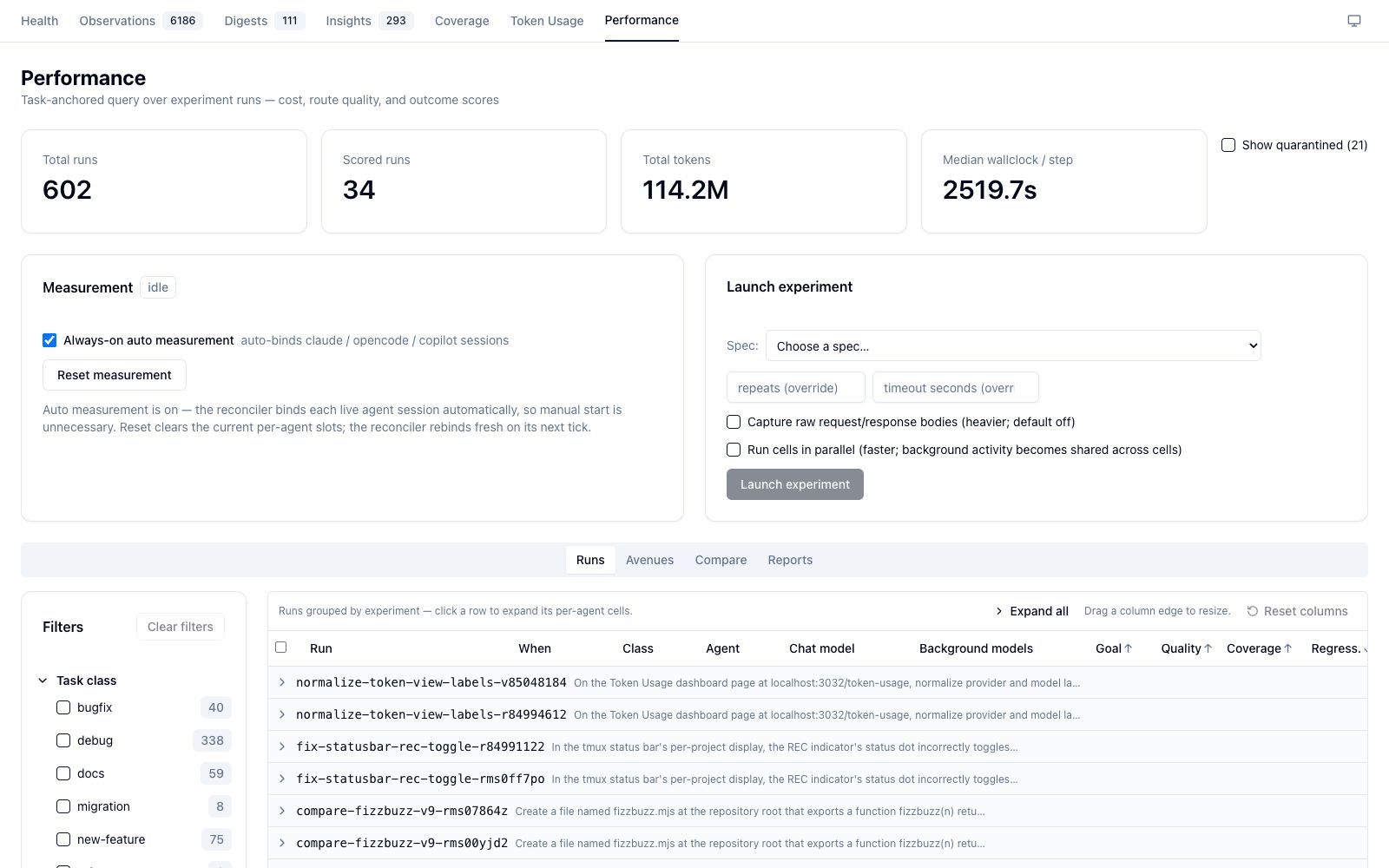Switch to the Compare sub-tab
The width and height of the screenshot is (1389, 868).
(721, 560)
